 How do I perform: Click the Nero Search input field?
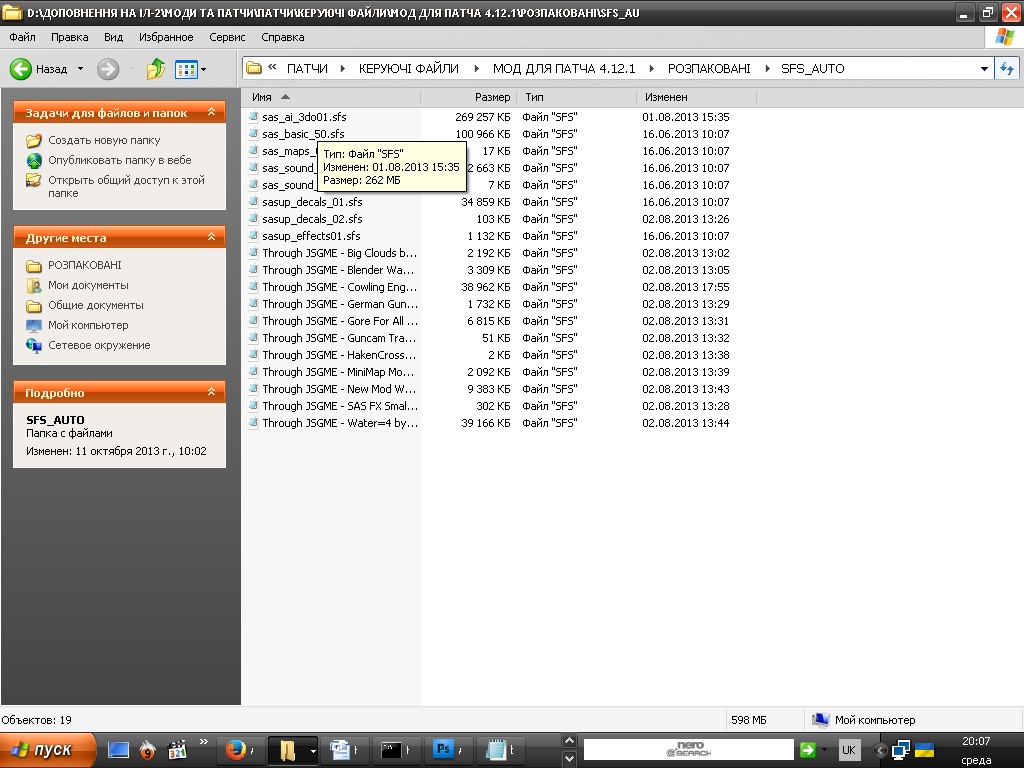pos(688,750)
